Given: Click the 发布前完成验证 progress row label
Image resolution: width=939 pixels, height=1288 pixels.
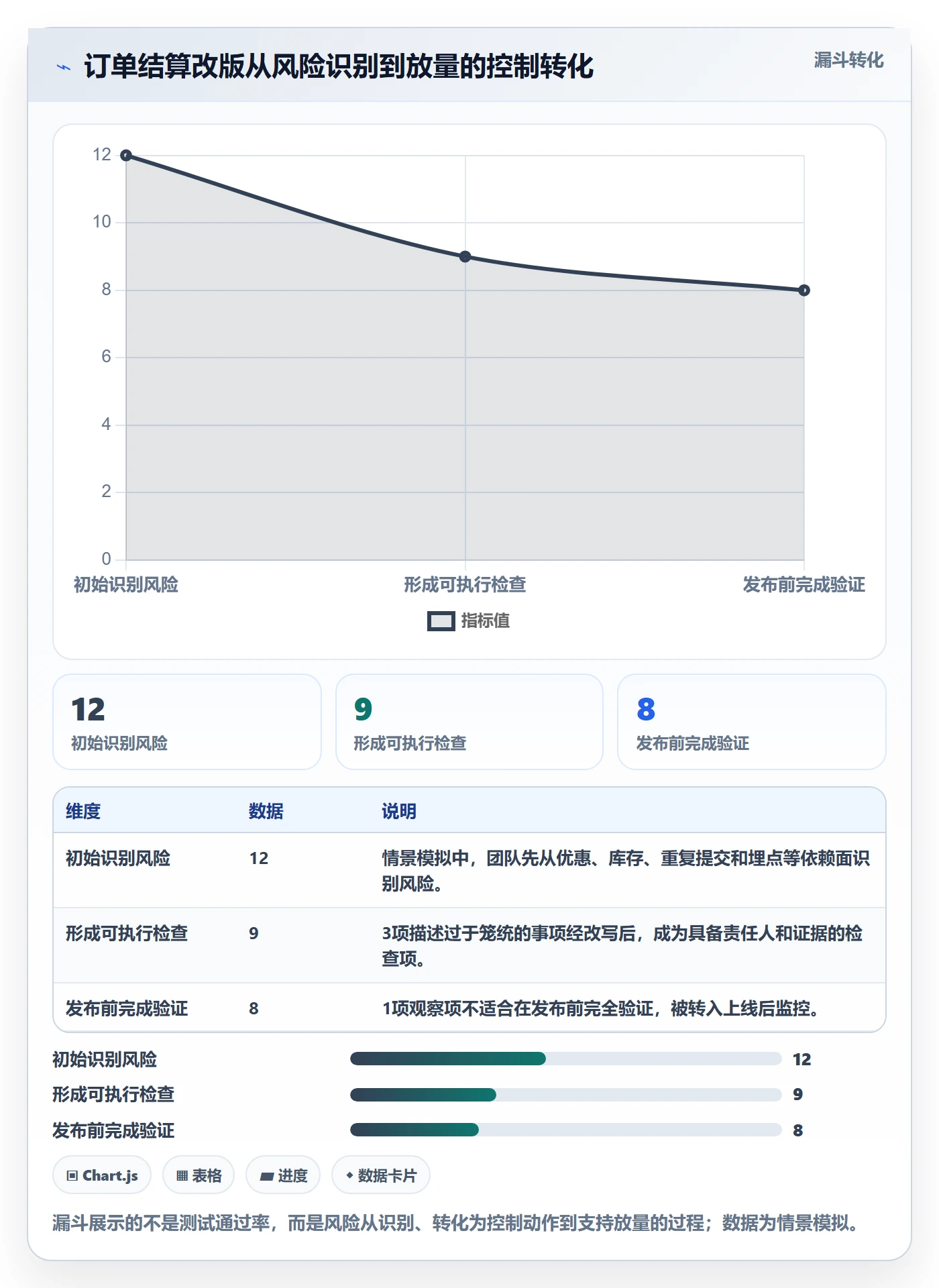Looking at the screenshot, I should tap(114, 1130).
